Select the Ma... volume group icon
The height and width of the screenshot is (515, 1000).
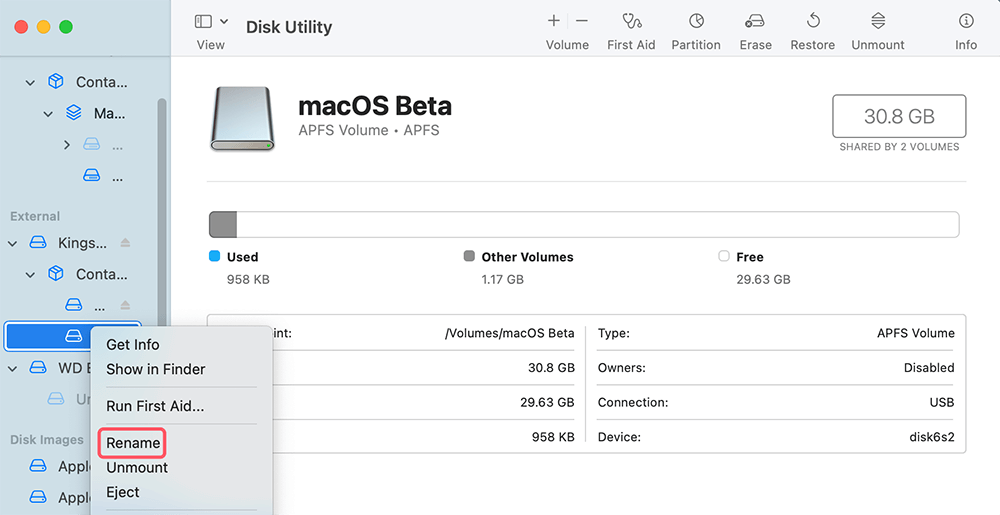click(x=74, y=113)
